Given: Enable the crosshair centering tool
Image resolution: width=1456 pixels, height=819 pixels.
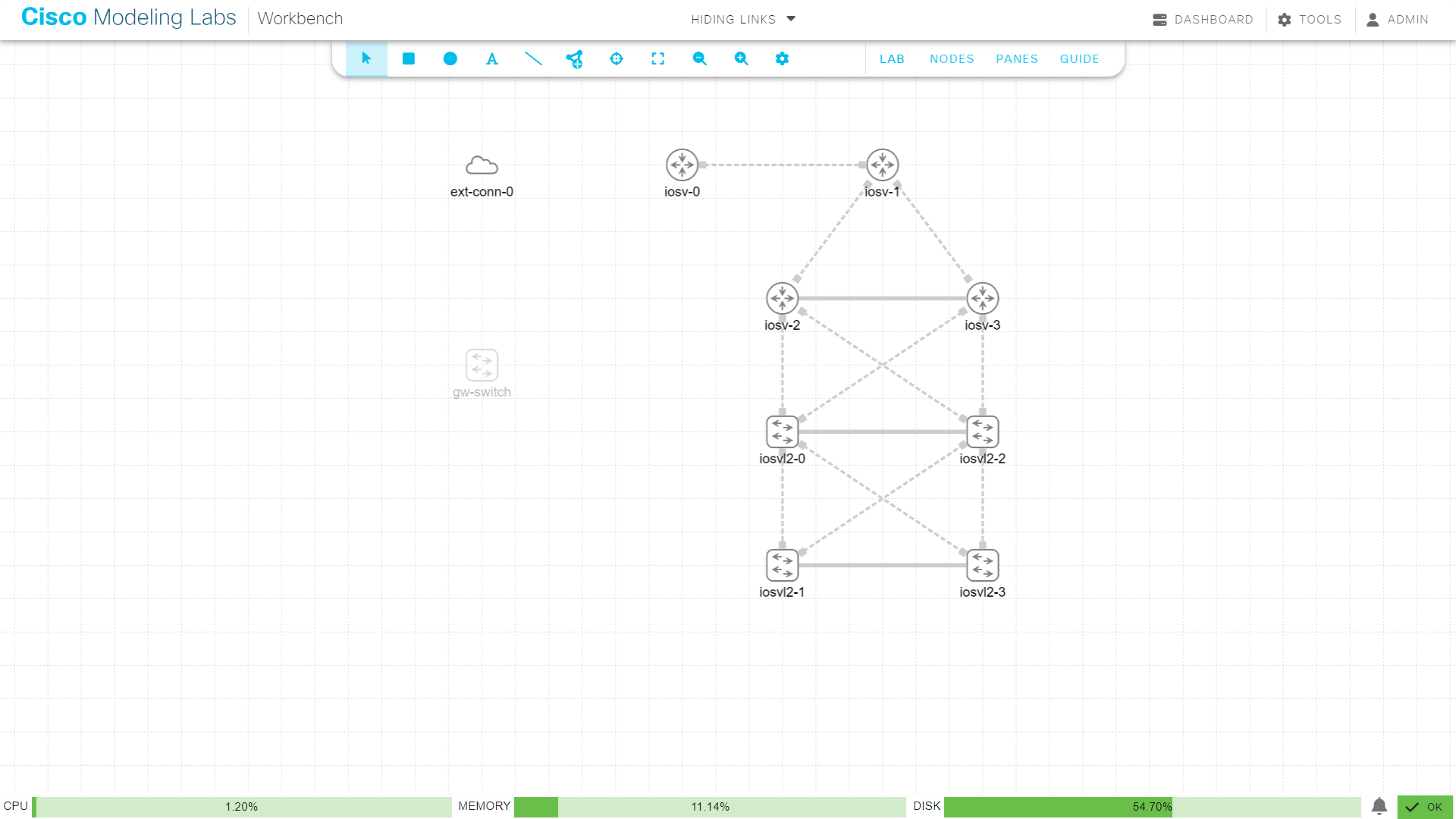Looking at the screenshot, I should click(x=617, y=58).
